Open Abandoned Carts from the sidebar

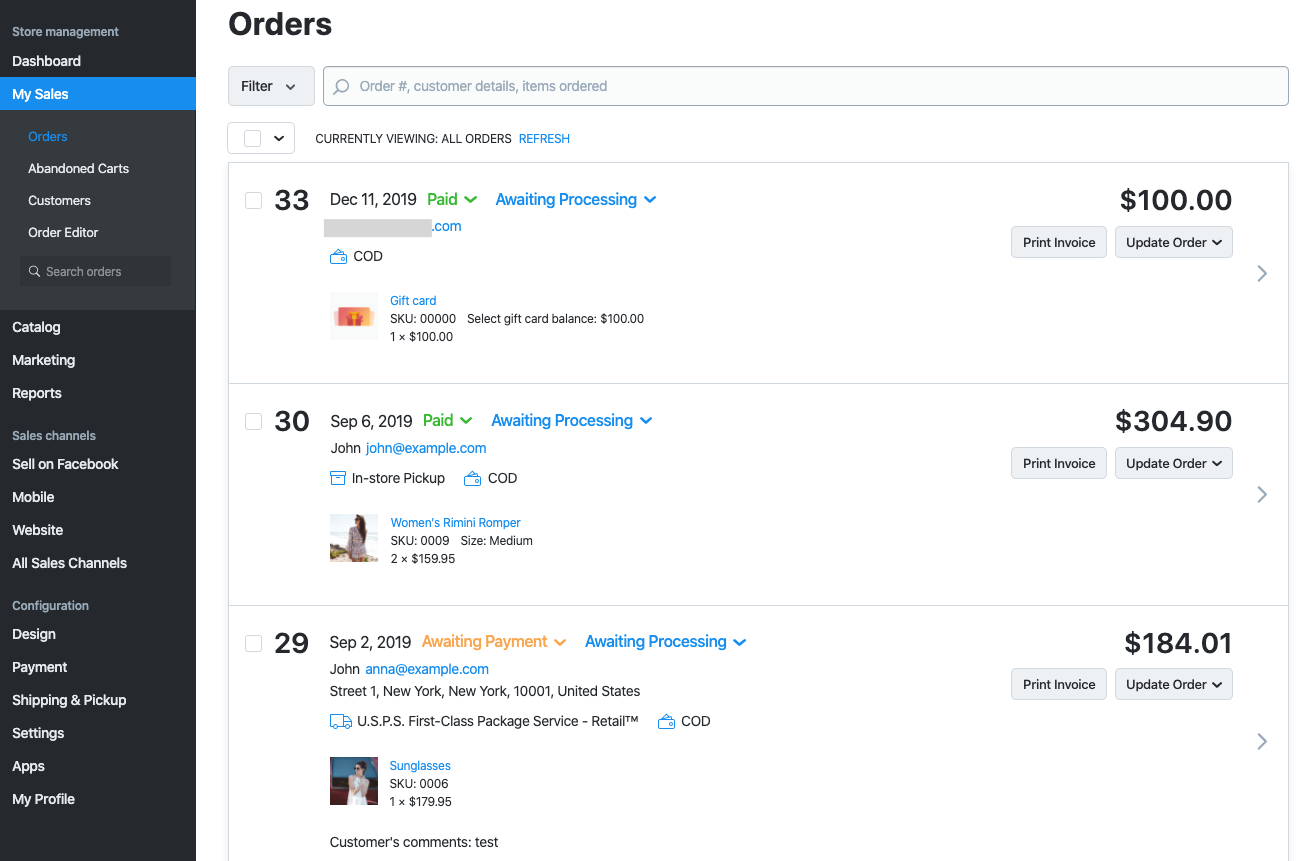(x=78, y=168)
